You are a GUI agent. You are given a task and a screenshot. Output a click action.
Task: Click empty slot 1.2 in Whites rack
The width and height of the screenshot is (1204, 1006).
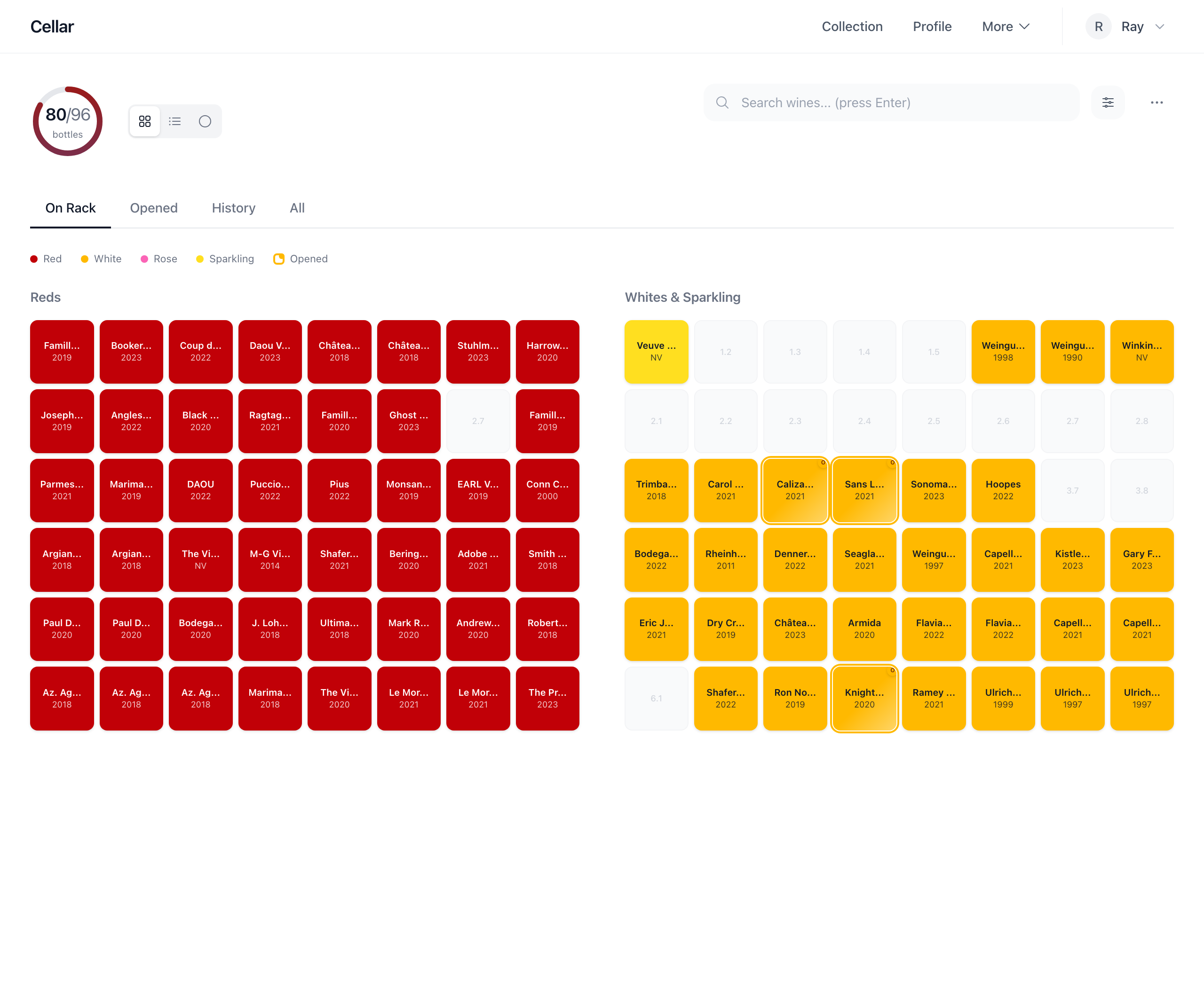pos(726,352)
